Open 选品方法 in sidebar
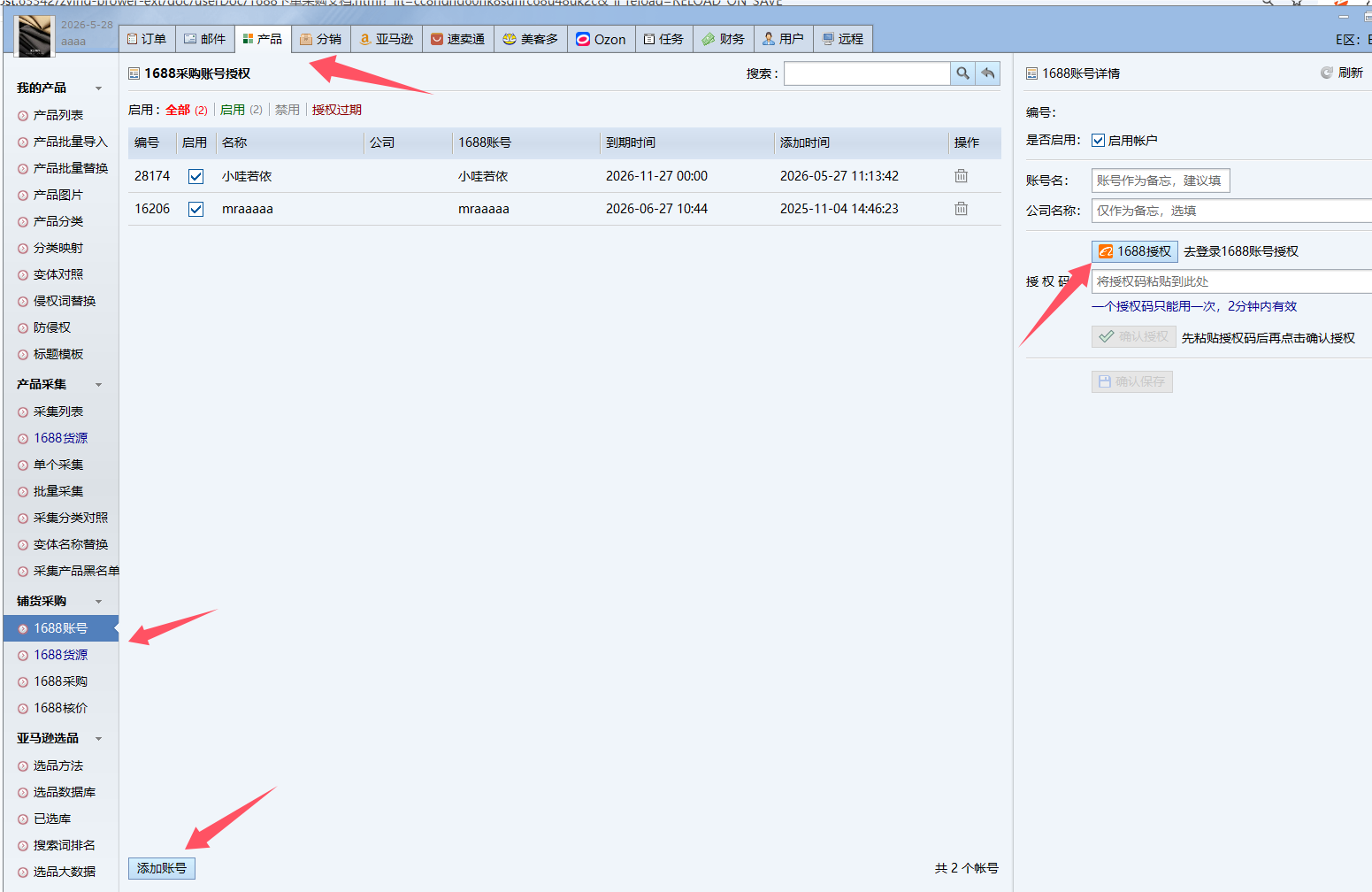Image resolution: width=1372 pixels, height=892 pixels. click(x=58, y=765)
